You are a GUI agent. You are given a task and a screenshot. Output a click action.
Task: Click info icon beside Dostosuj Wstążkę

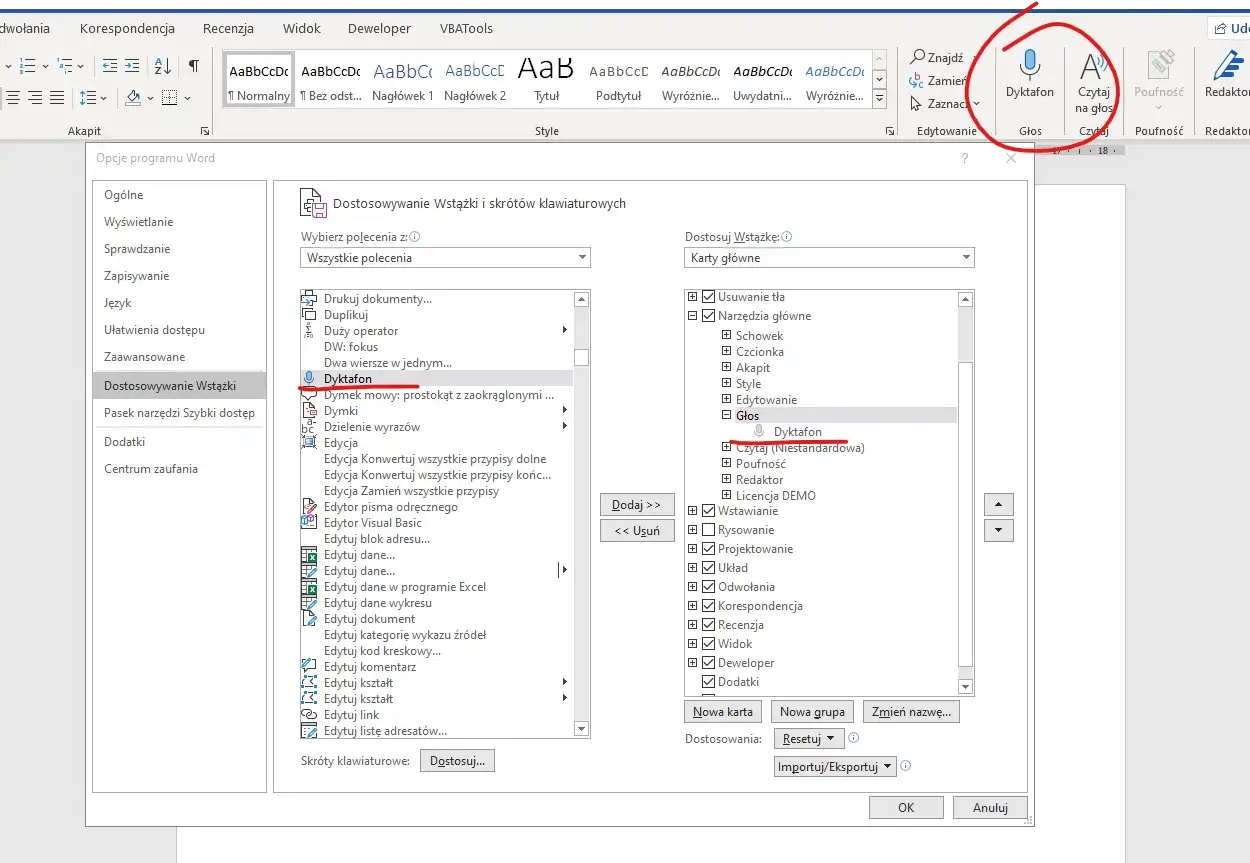point(787,238)
